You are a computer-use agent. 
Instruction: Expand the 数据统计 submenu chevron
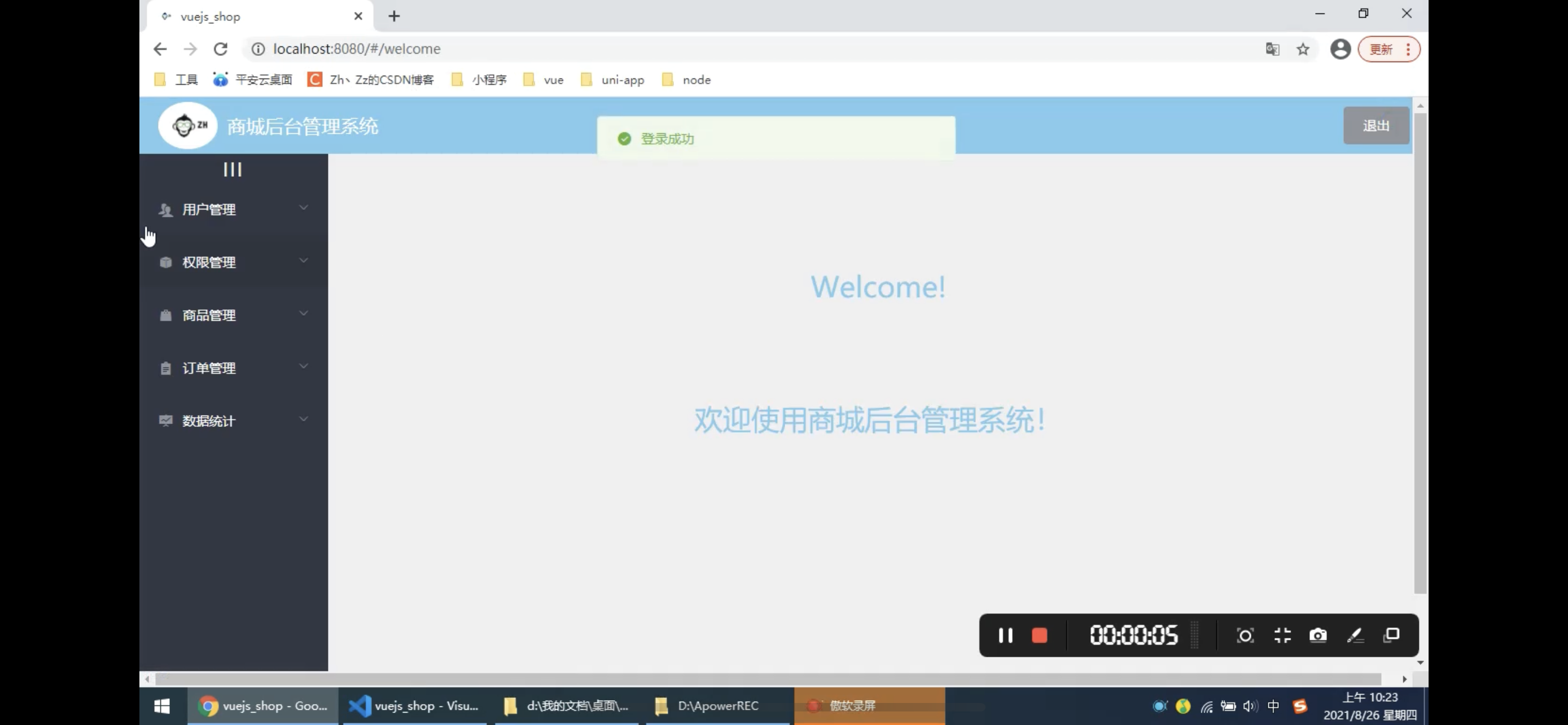304,420
